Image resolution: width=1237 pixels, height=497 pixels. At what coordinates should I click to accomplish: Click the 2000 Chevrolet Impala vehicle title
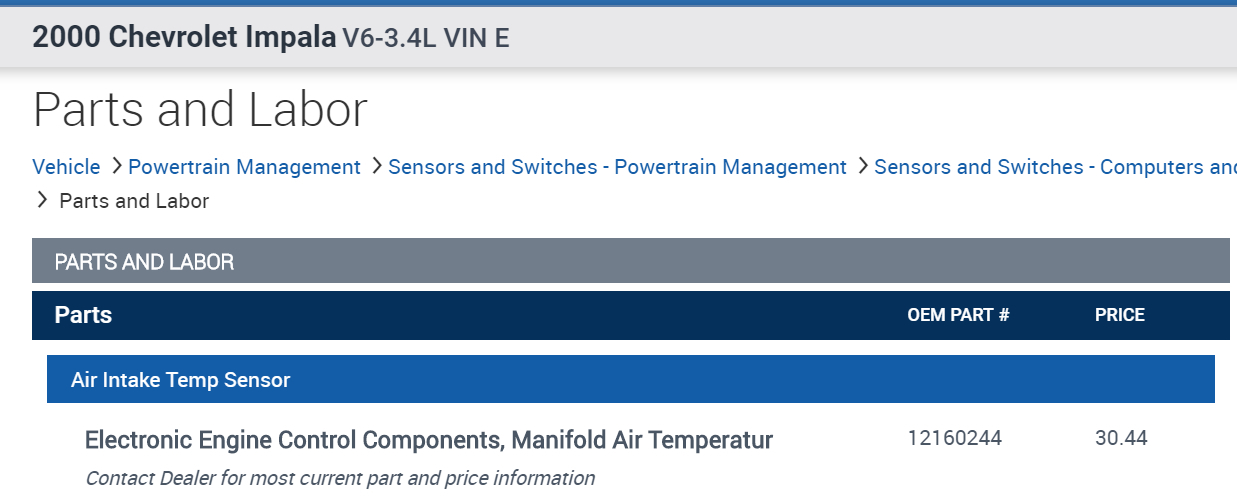[184, 37]
